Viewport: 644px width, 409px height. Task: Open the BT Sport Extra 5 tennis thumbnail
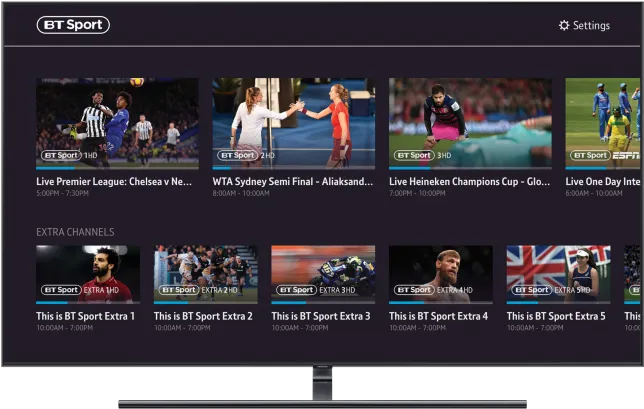[559, 274]
